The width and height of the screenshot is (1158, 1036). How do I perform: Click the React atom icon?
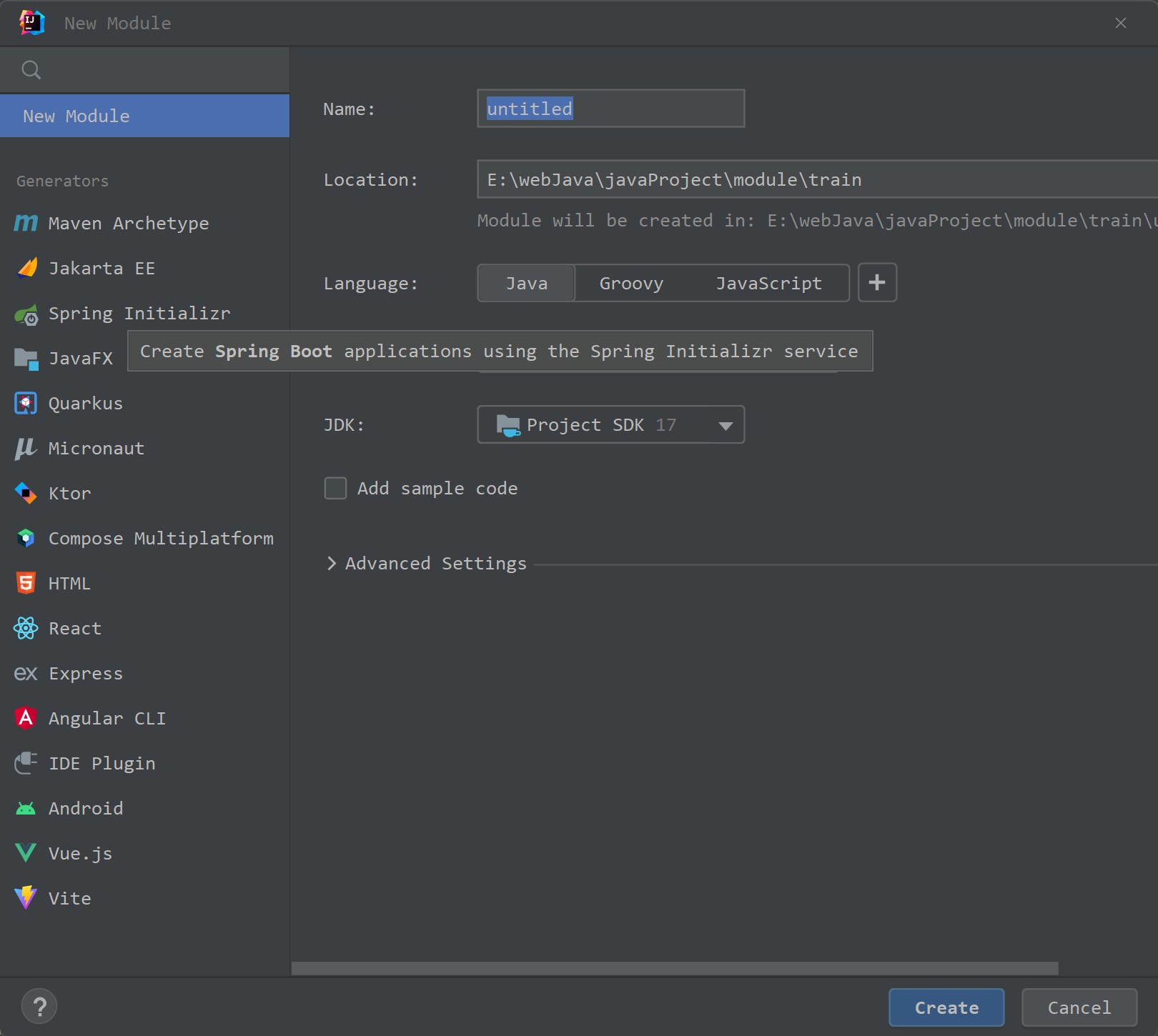(26, 628)
